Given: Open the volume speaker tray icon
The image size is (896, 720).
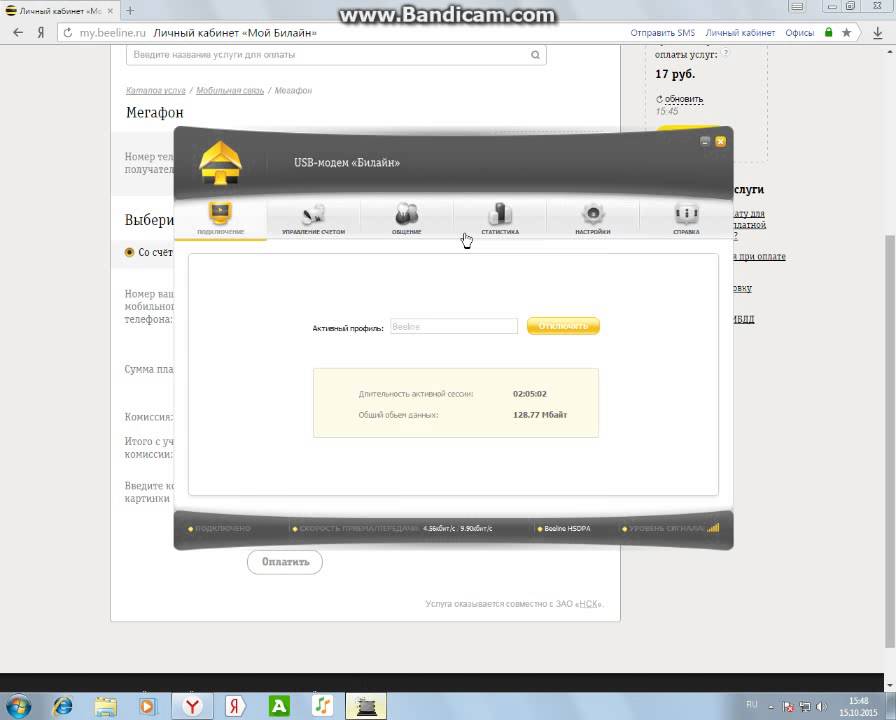Looking at the screenshot, I should coord(822,707).
